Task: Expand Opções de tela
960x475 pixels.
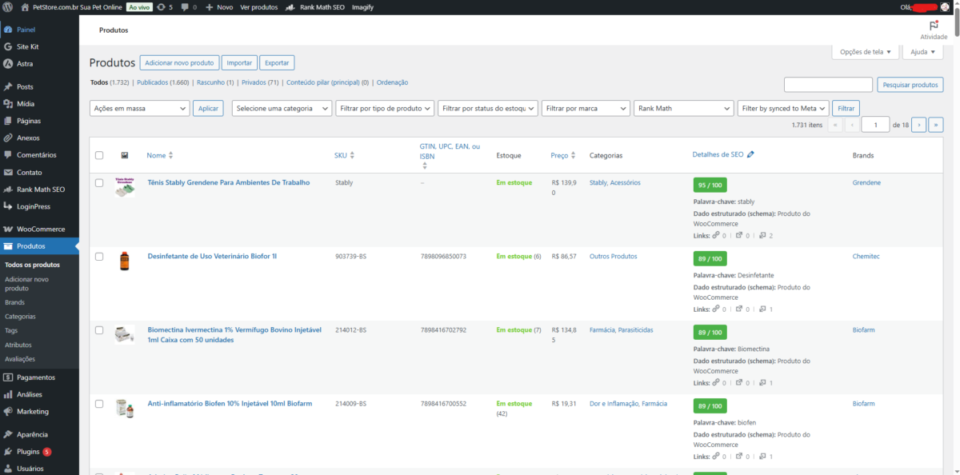Action: [x=865, y=52]
